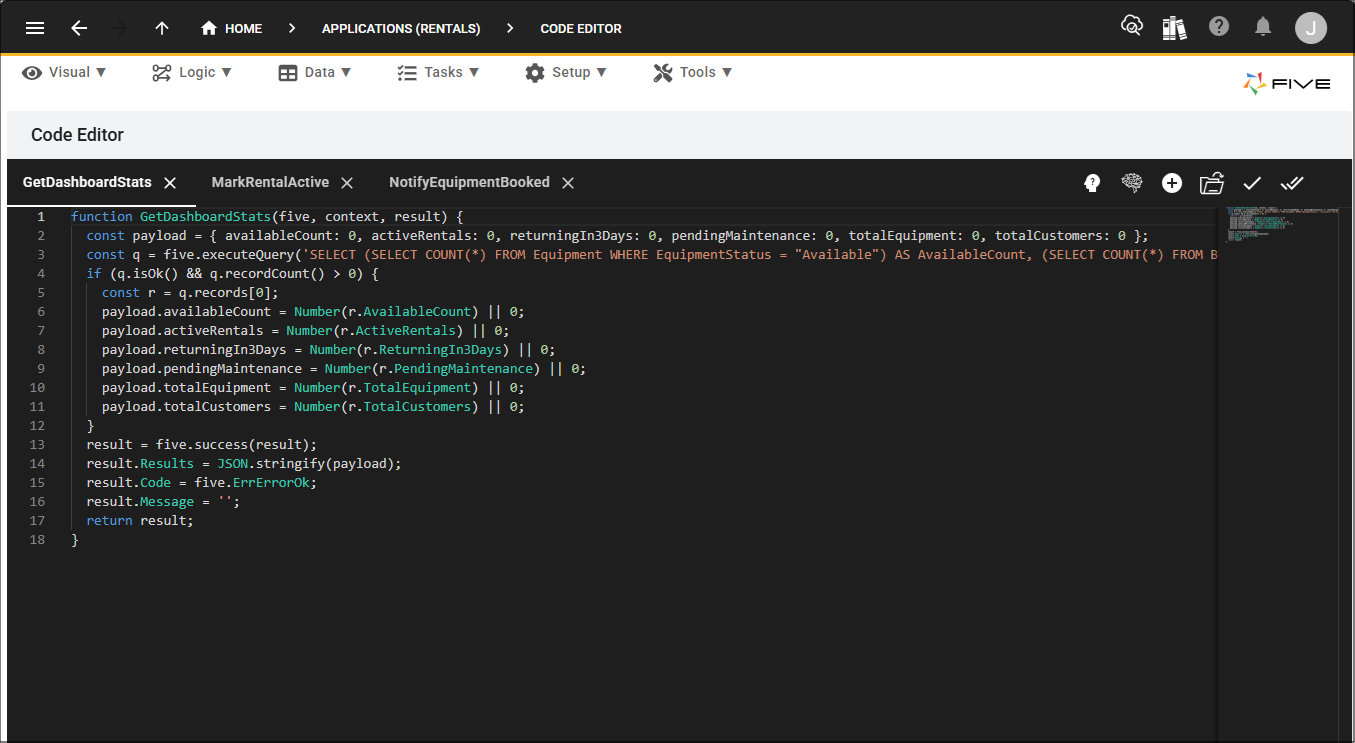Click the CODE EDITOR breadcrumb
This screenshot has width=1355, height=743.
click(581, 29)
